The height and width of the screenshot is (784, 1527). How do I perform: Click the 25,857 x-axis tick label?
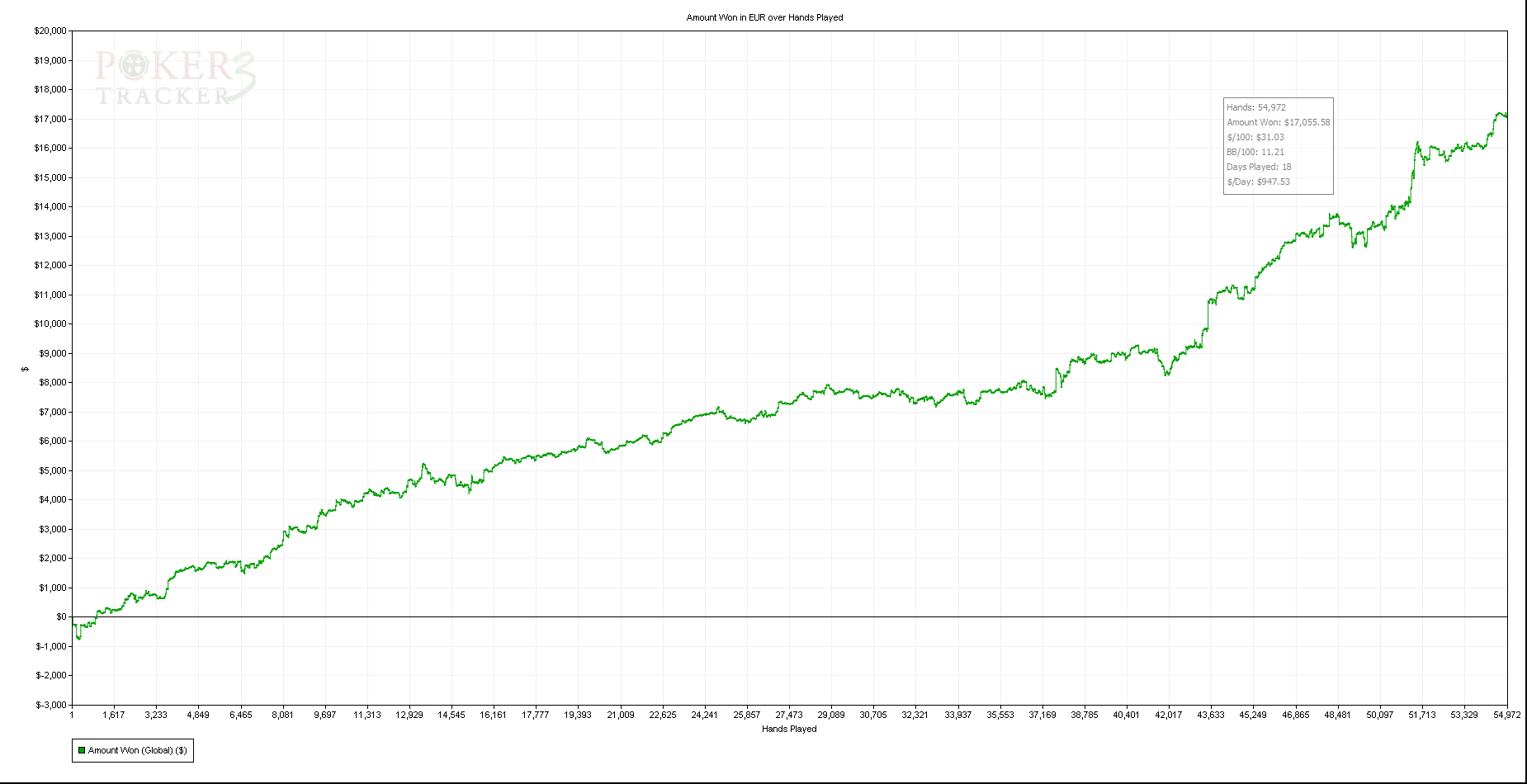tap(747, 715)
